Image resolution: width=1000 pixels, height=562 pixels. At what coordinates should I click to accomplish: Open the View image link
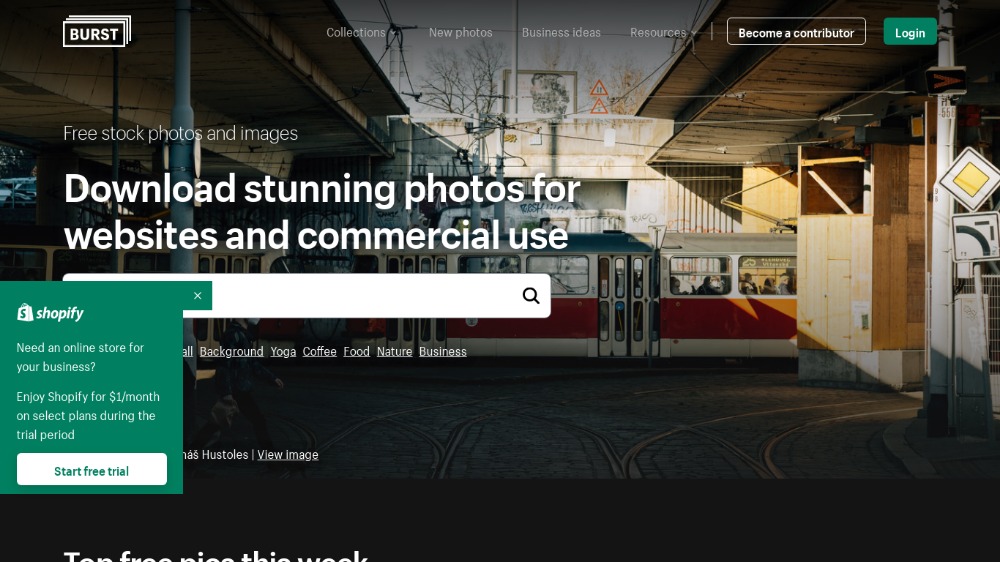pos(287,455)
